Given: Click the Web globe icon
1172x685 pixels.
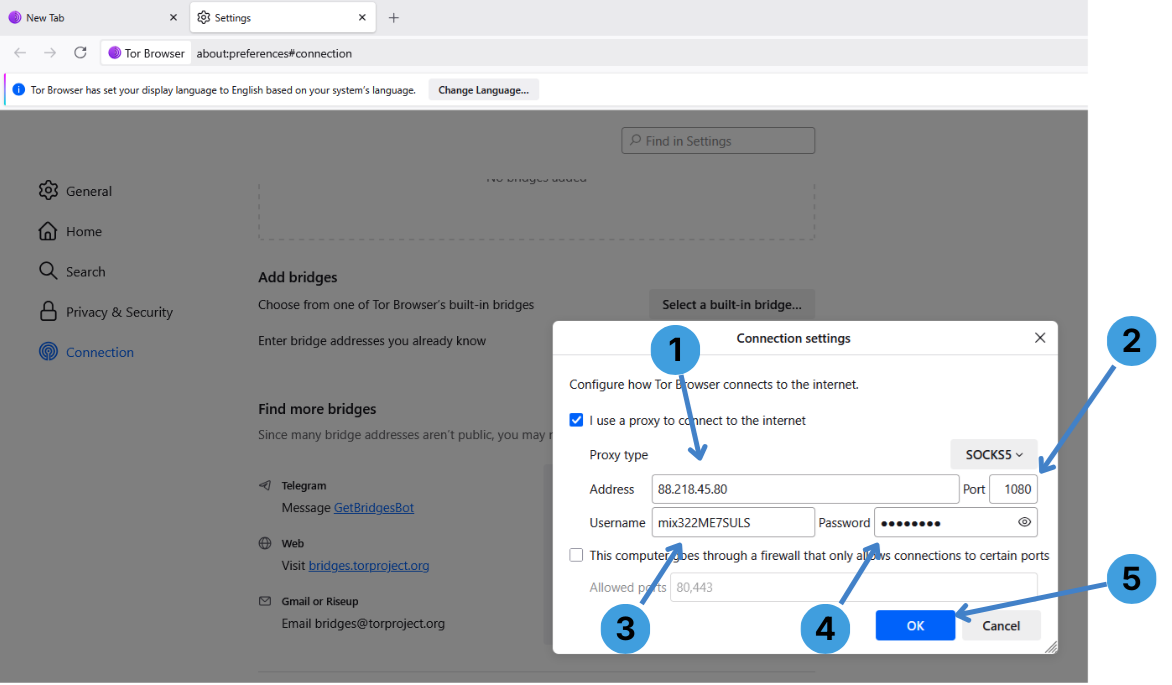Looking at the screenshot, I should point(265,544).
